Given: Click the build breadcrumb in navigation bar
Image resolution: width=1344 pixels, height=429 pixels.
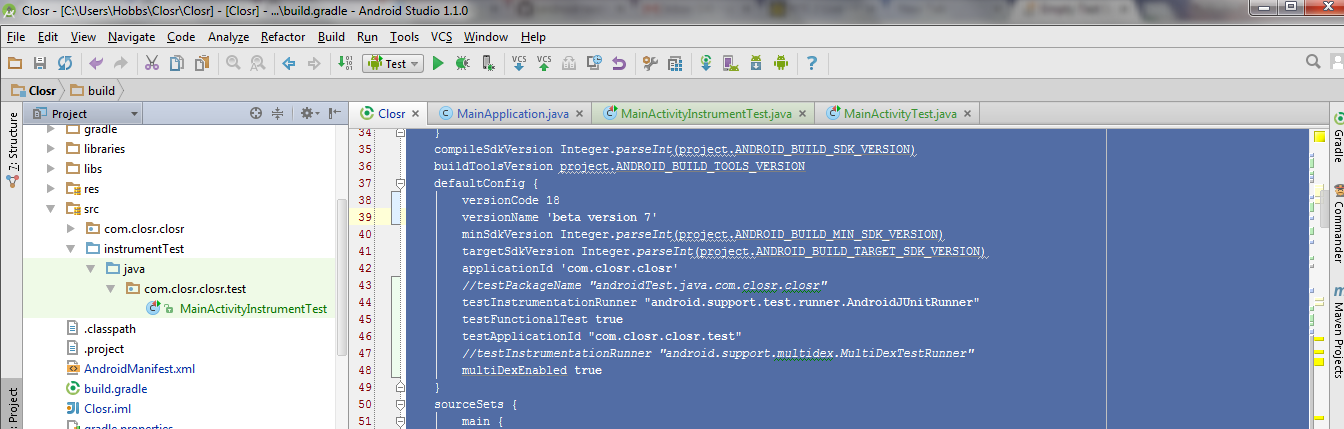Looking at the screenshot, I should [x=92, y=90].
